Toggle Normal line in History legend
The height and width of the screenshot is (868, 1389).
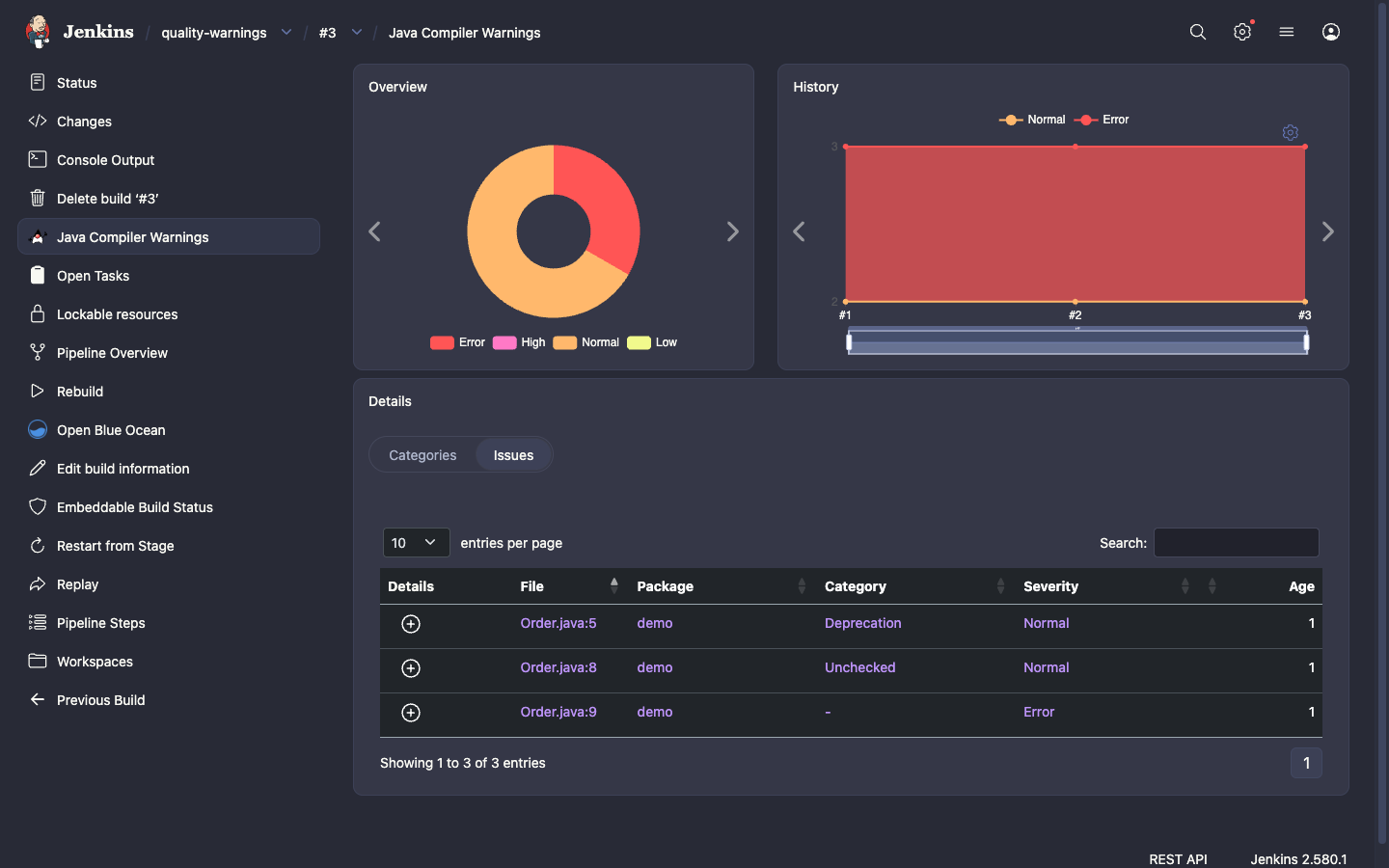click(x=1032, y=120)
